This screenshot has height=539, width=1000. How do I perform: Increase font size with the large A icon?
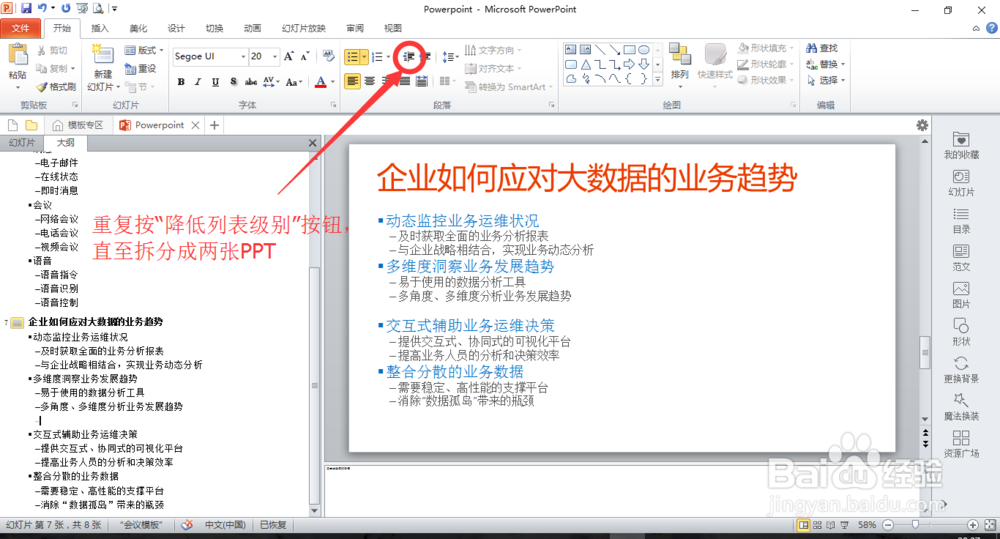coord(289,56)
